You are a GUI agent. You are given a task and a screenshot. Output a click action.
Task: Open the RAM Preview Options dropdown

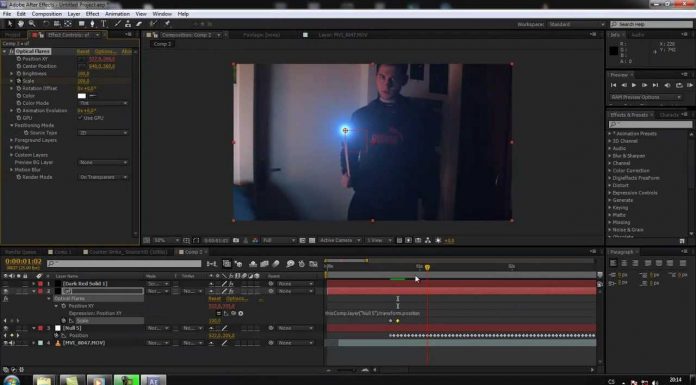point(646,97)
